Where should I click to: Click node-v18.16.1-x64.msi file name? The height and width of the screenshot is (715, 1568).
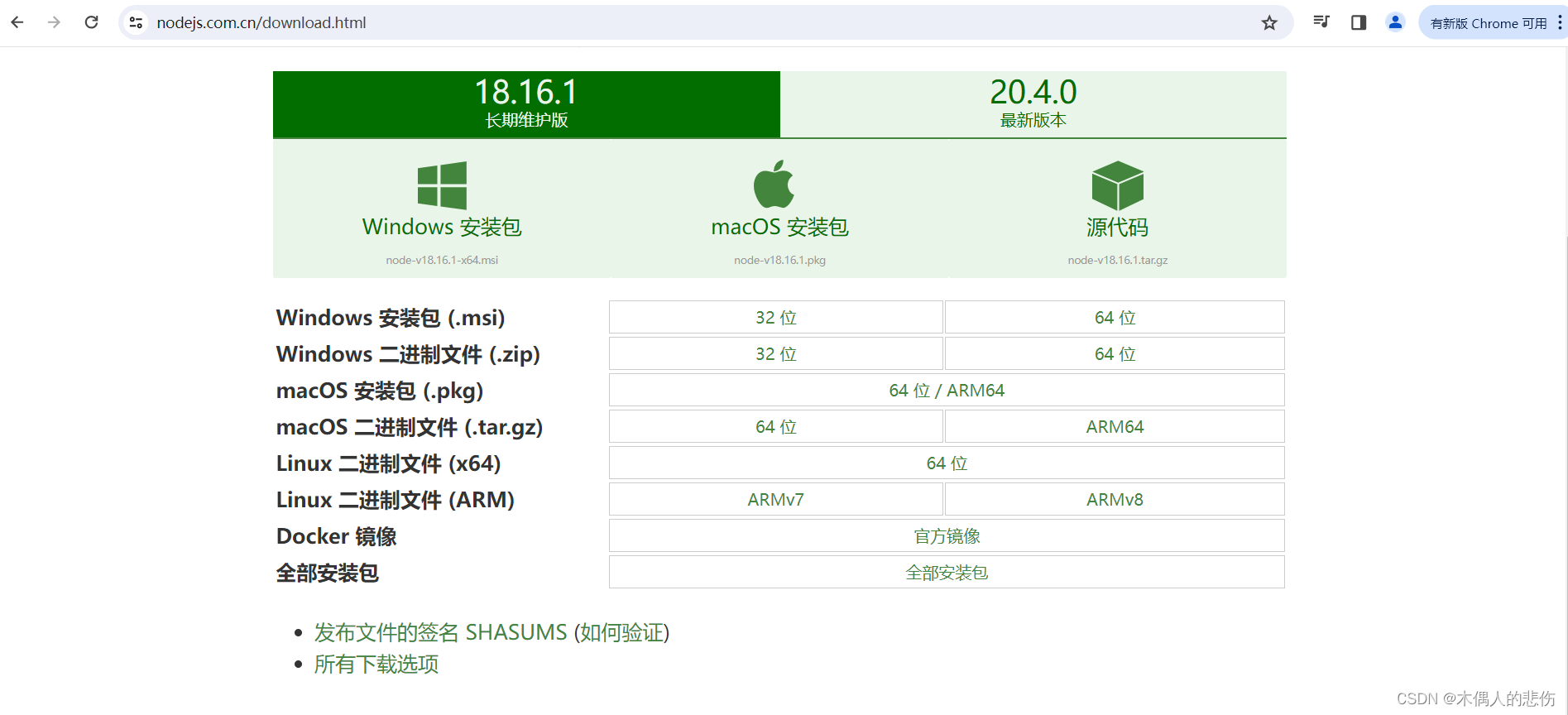coord(442,260)
